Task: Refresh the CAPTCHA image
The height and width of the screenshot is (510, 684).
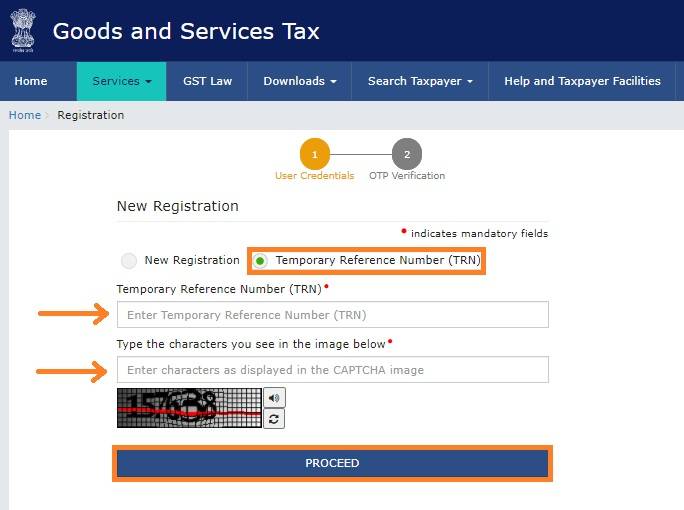Action: tap(274, 419)
